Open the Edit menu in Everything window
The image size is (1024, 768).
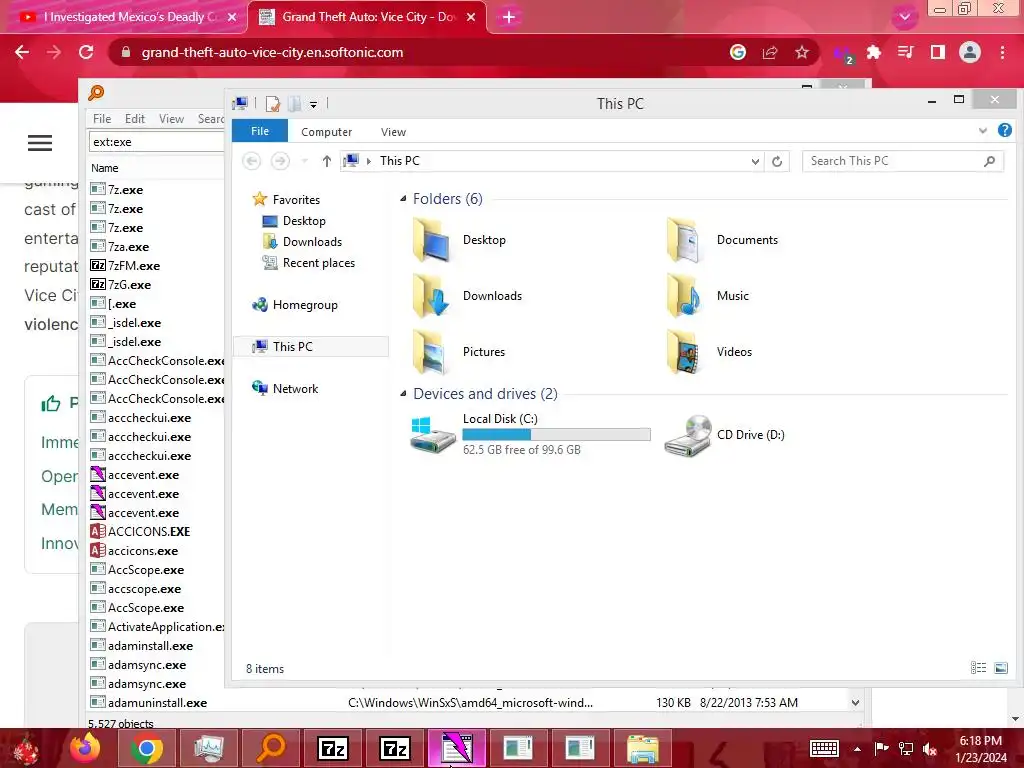pyautogui.click(x=135, y=119)
